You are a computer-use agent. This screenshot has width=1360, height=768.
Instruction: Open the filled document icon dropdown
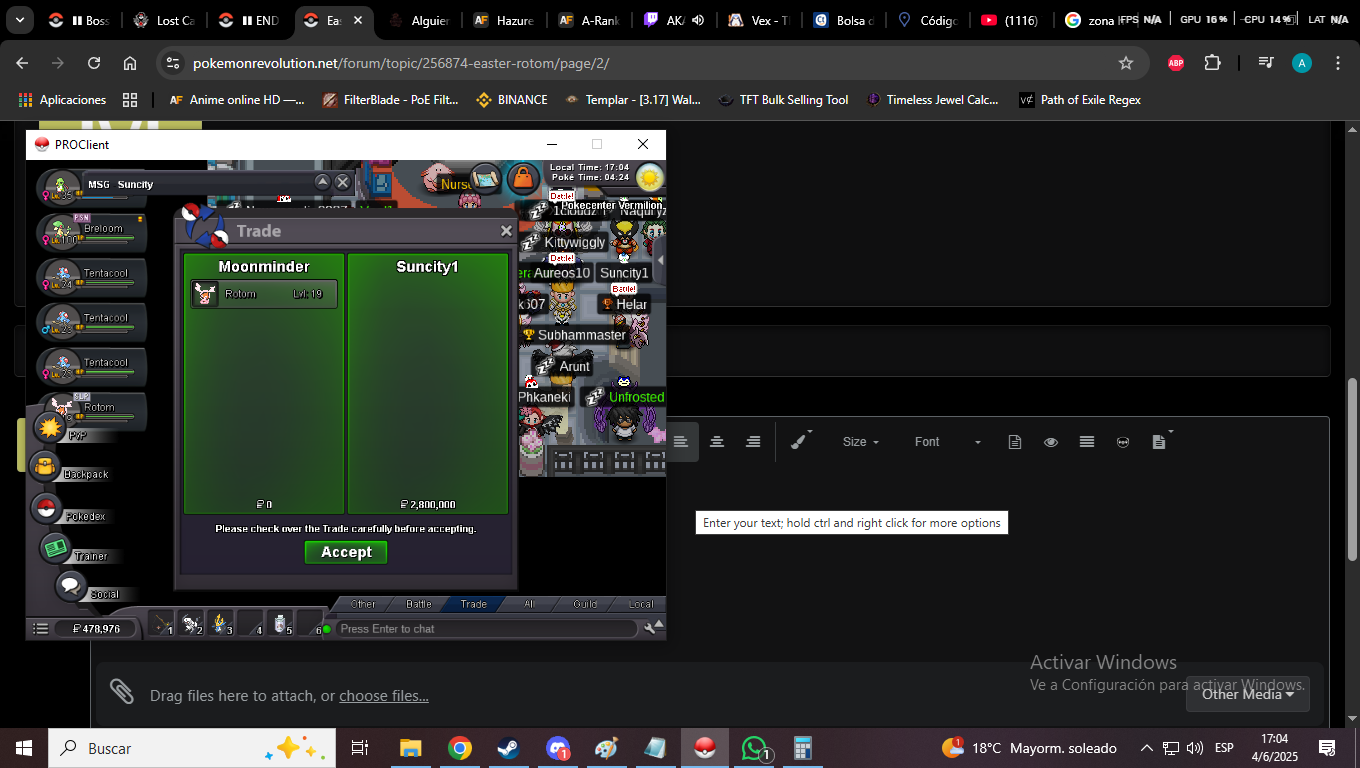[1162, 441]
